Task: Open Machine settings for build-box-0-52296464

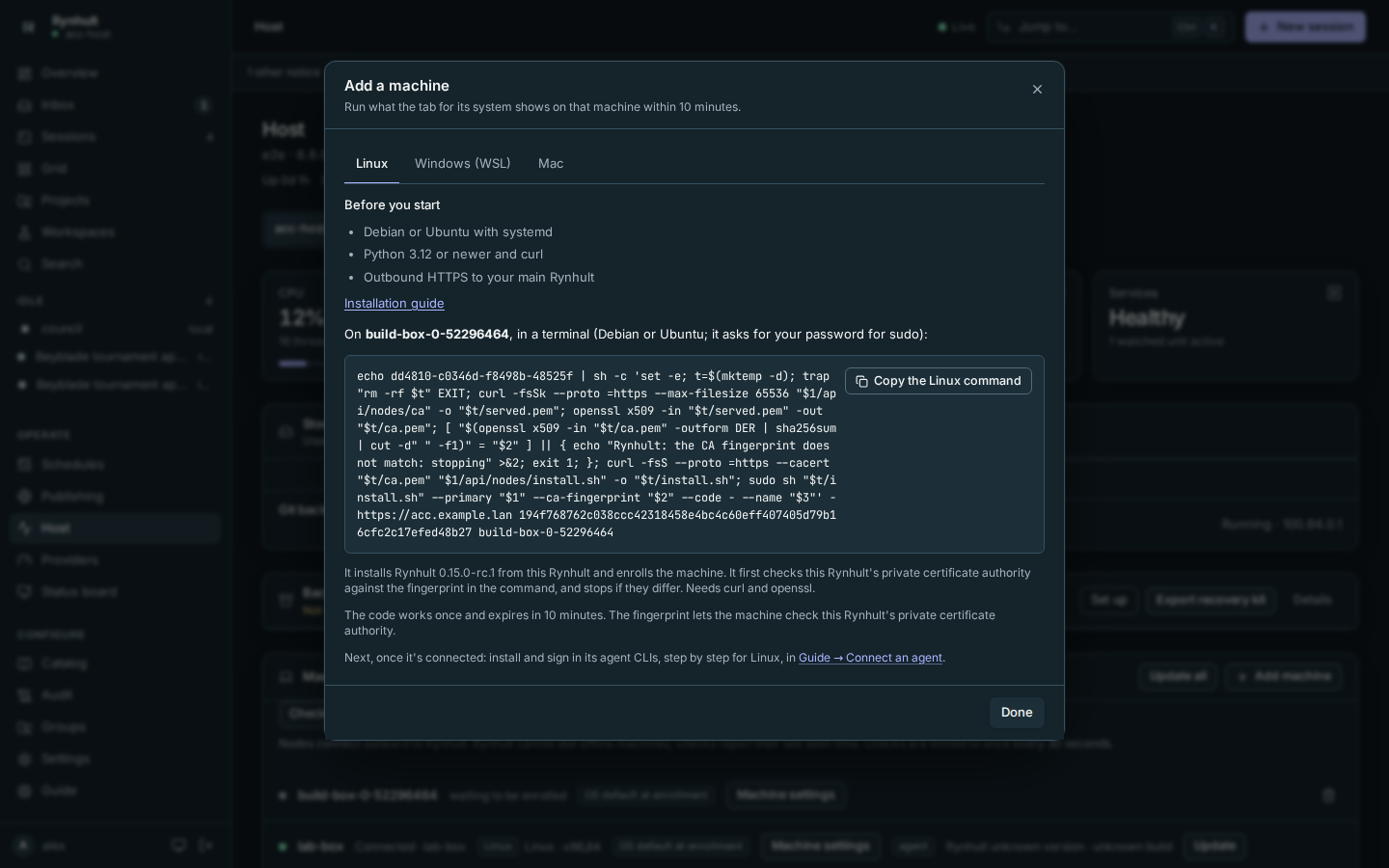Action: (785, 796)
